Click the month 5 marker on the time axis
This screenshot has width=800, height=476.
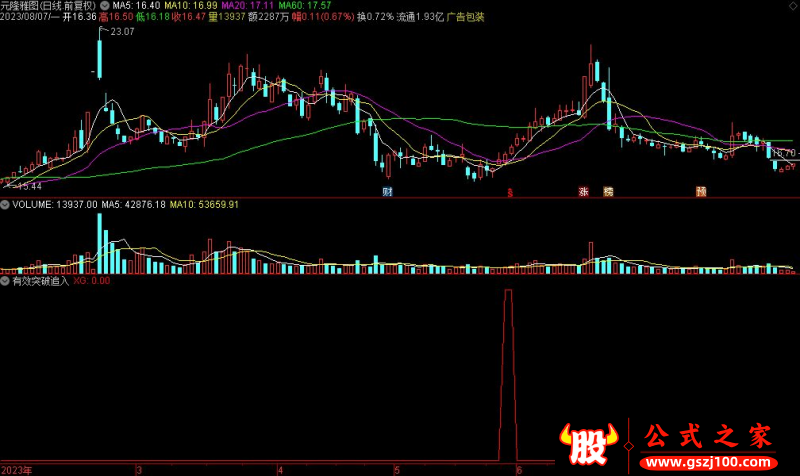(397, 470)
